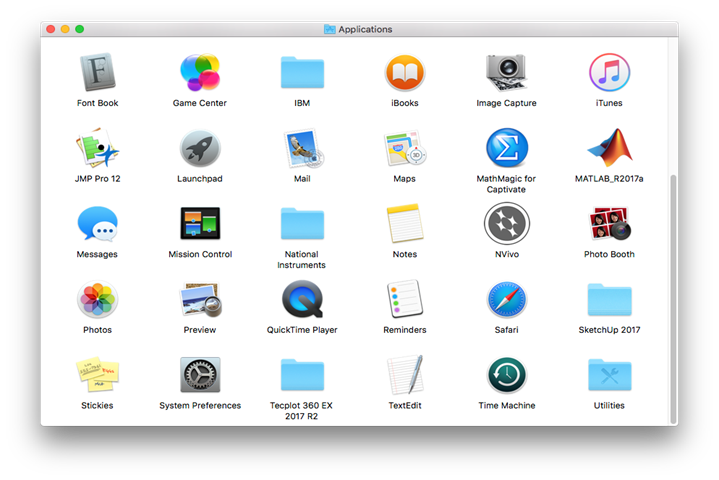Open the Reminders checklist icon
This screenshot has width=719, height=480.
[405, 299]
